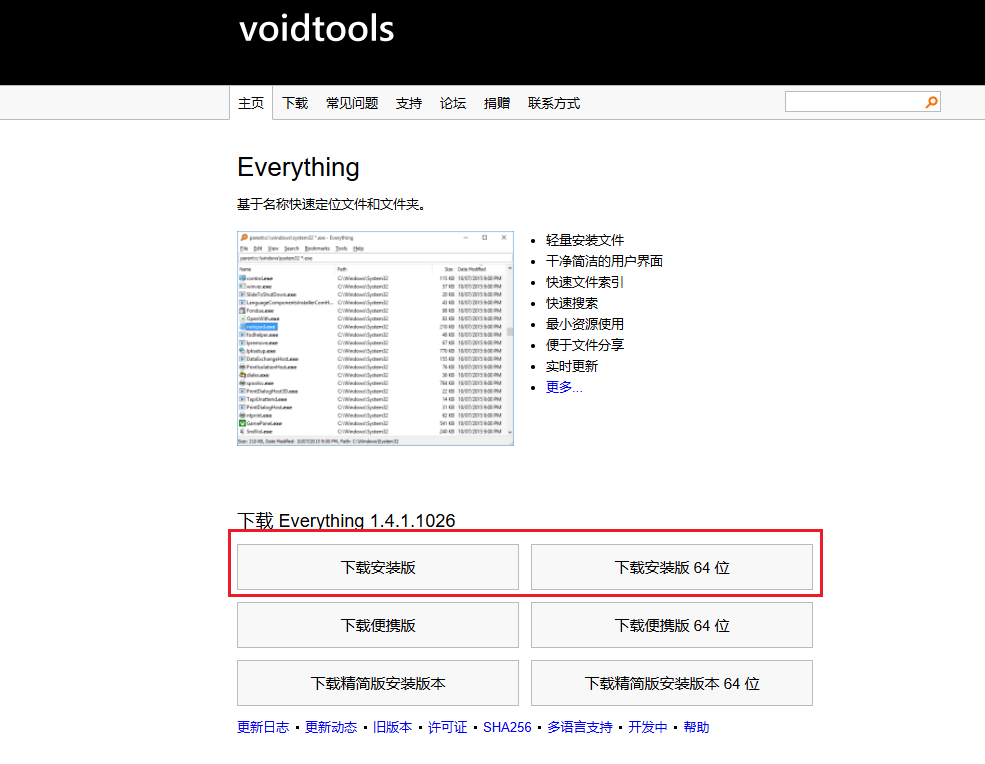This screenshot has height=764, width=985.
Task: Click 下载安装版 64 位 button
Action: tap(671, 567)
